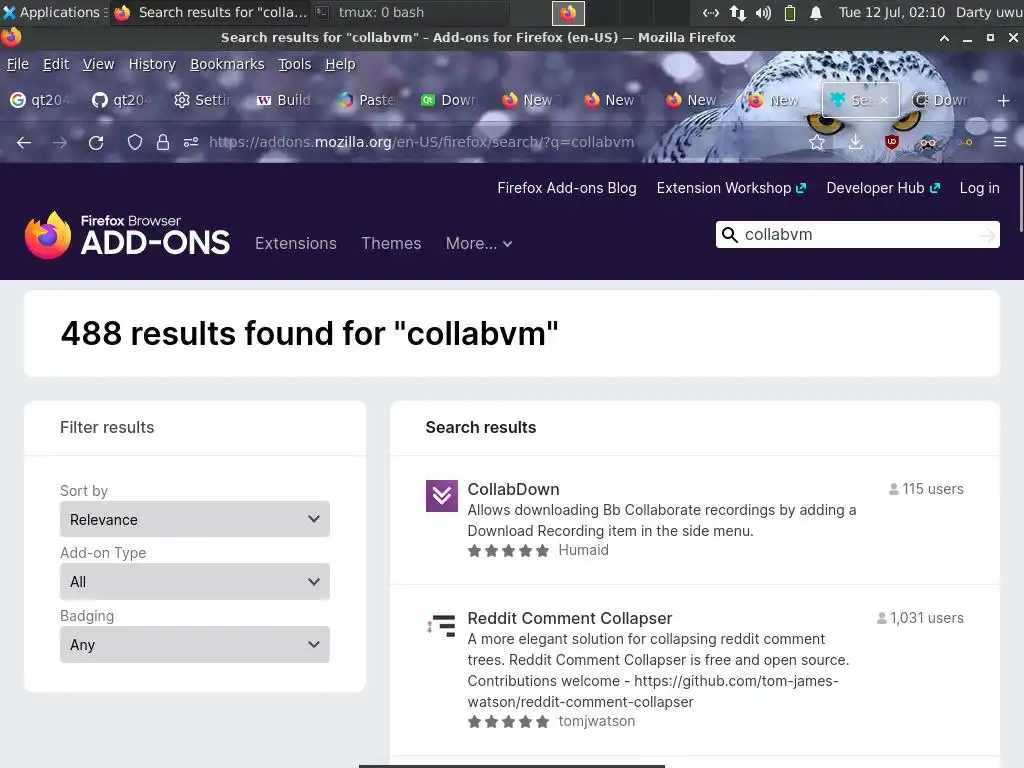The image size is (1024, 768).
Task: Click the network connection tray icon
Action: 737,12
